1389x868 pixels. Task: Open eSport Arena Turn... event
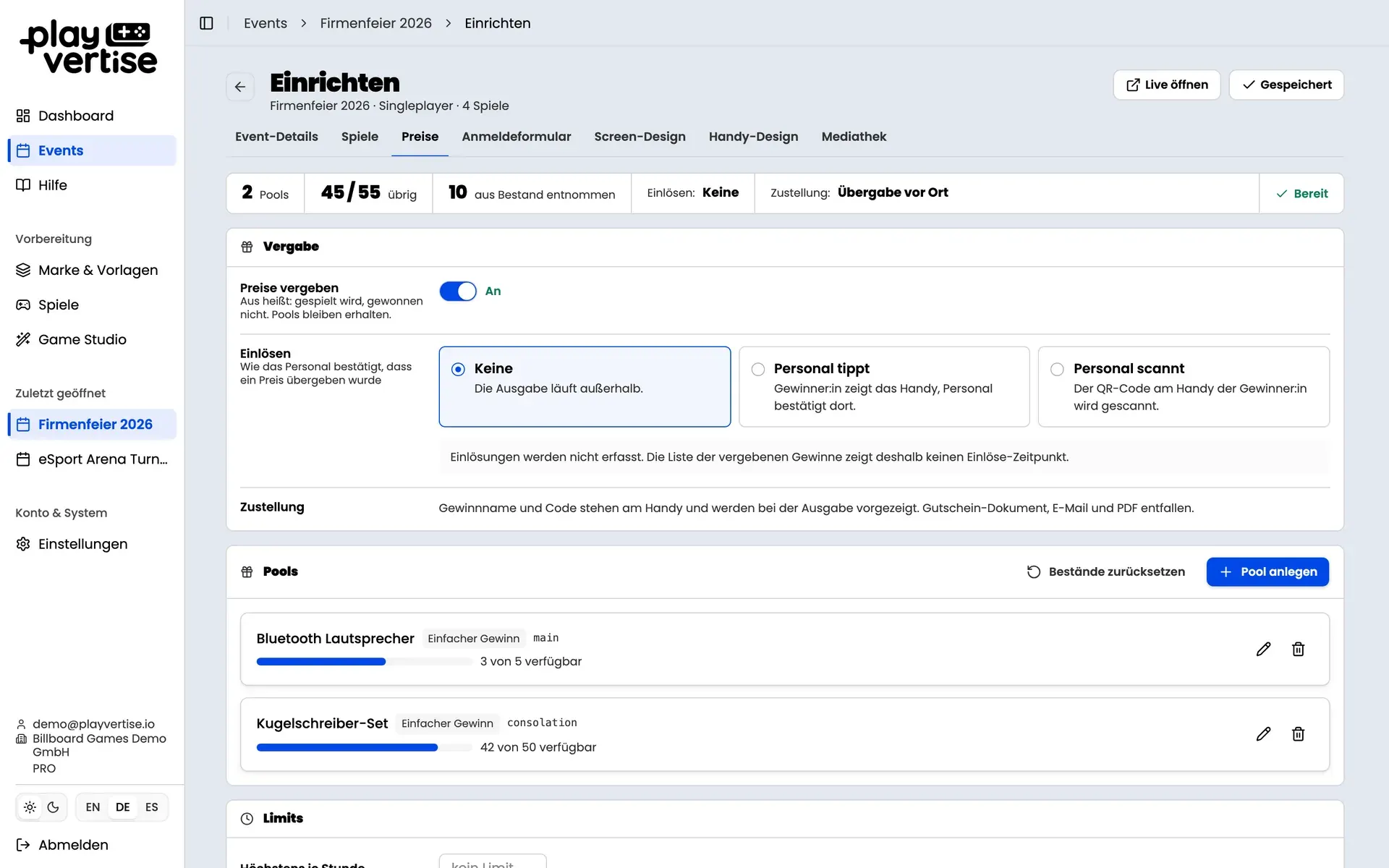[92, 459]
